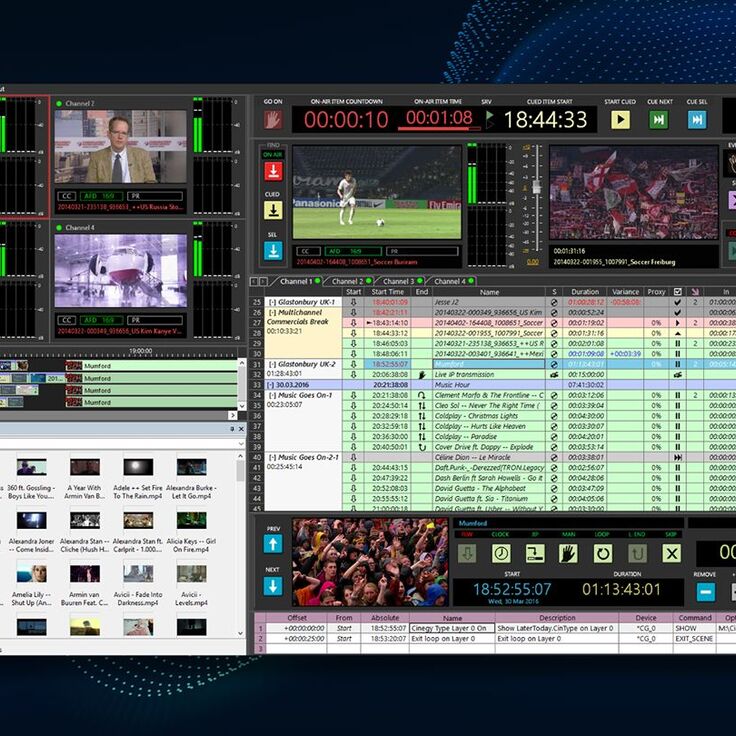Click the S status icon for Jesse J2 row
The height and width of the screenshot is (736, 736).
point(554,302)
